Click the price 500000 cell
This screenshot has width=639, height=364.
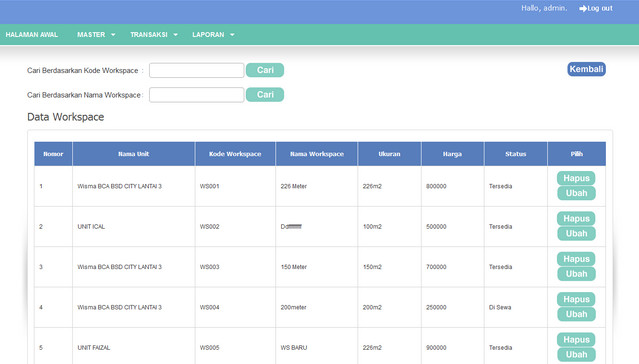tap(452, 227)
